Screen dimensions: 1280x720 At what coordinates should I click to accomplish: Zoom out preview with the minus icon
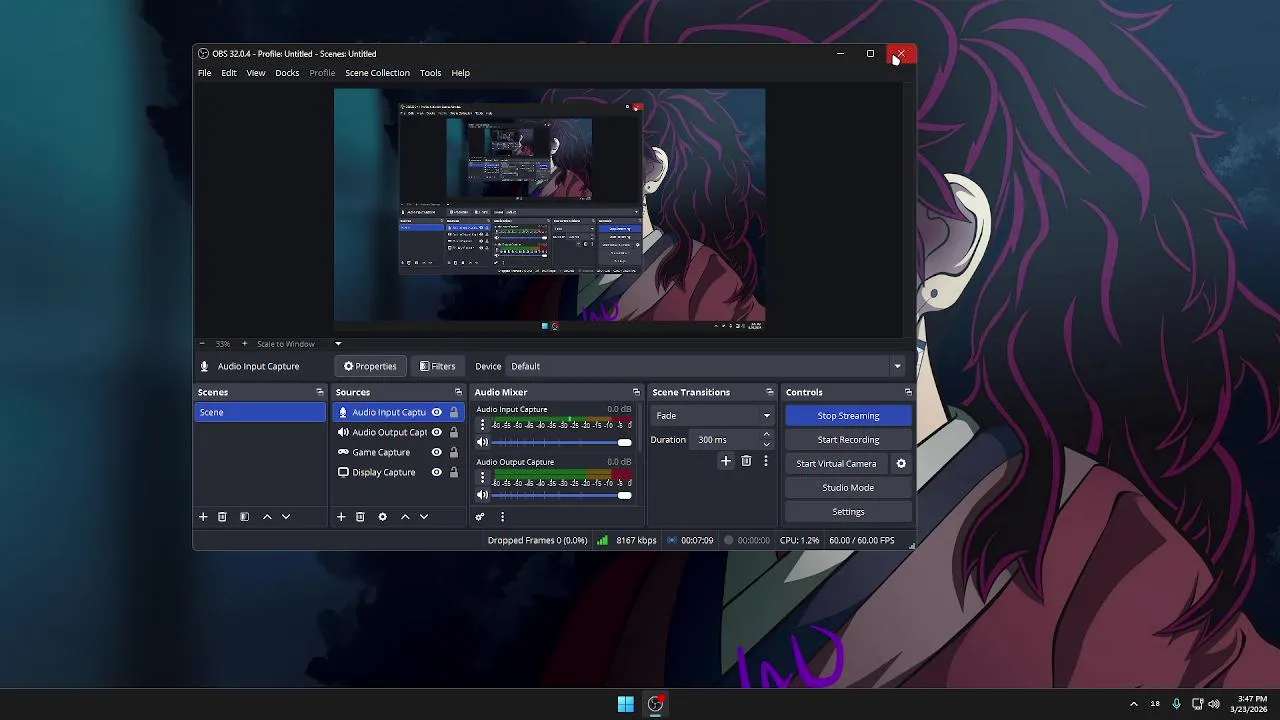tap(202, 344)
